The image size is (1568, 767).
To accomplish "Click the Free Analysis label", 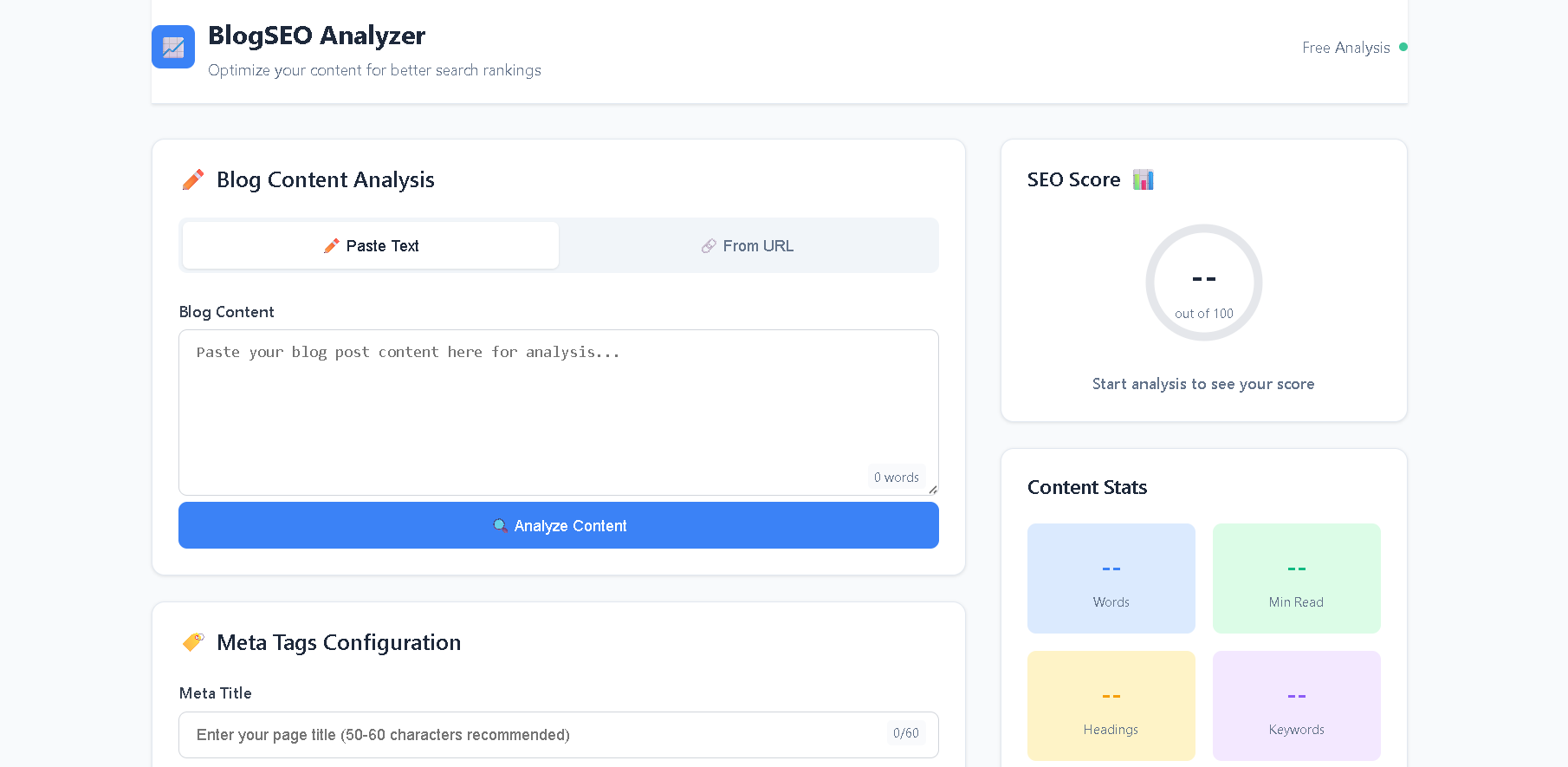I will pos(1345,48).
